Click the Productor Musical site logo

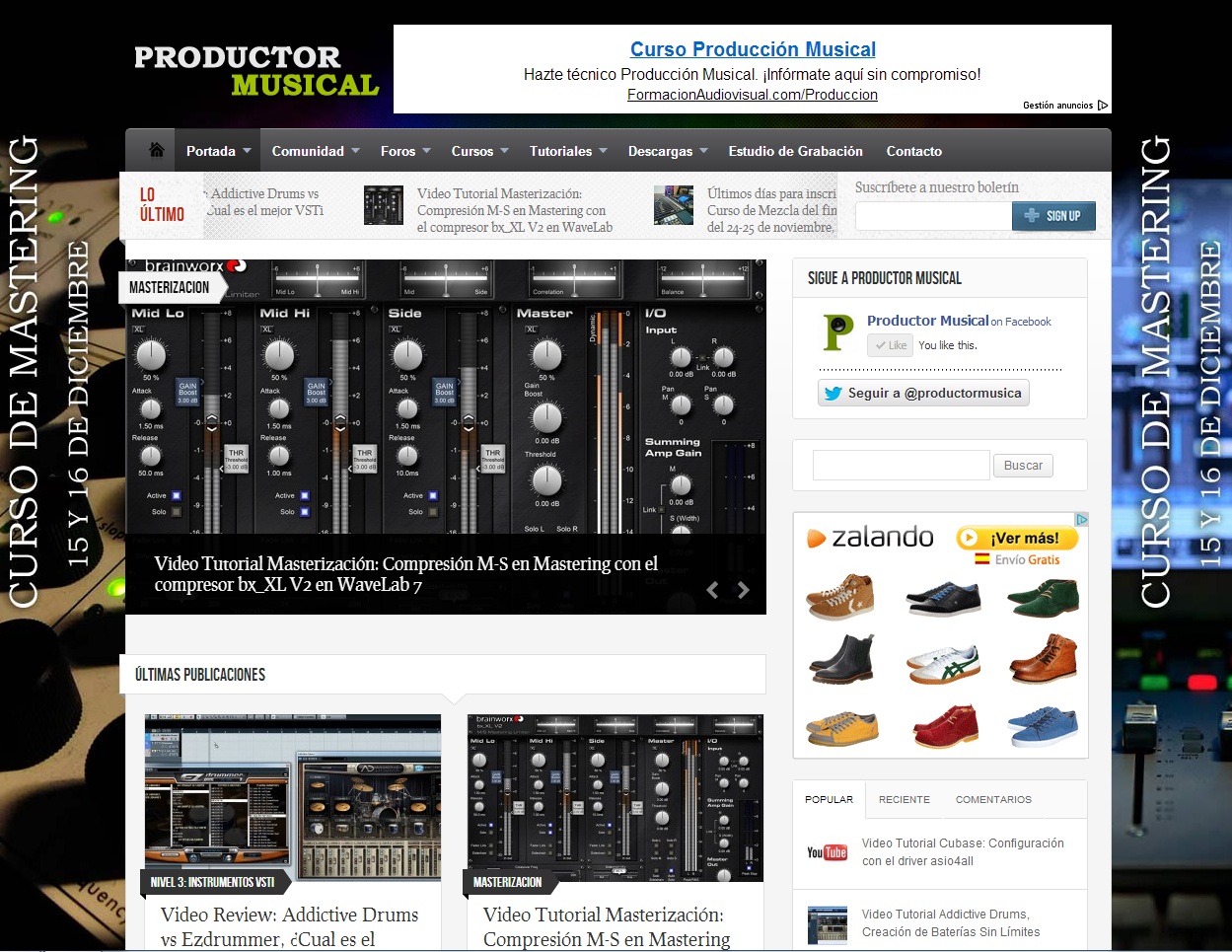point(256,71)
